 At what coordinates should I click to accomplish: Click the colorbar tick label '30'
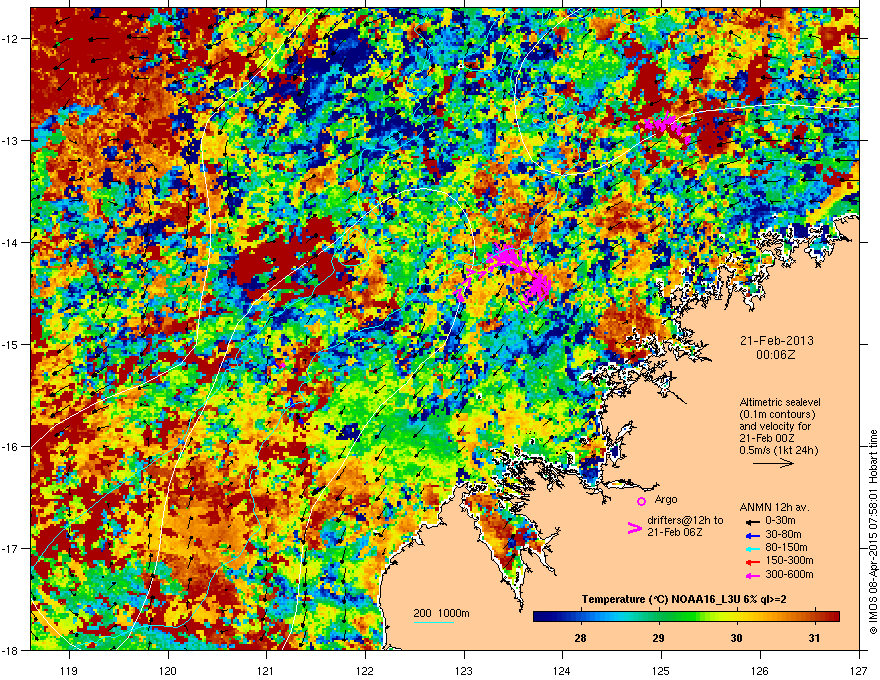coord(736,638)
